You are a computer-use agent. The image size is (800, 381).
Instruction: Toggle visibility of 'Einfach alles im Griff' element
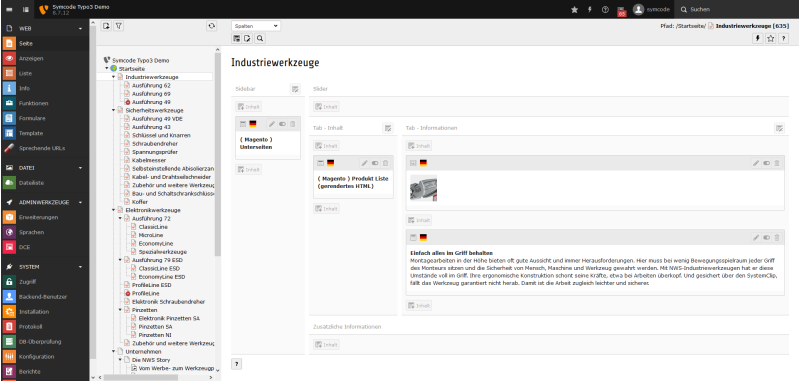[x=766, y=237]
